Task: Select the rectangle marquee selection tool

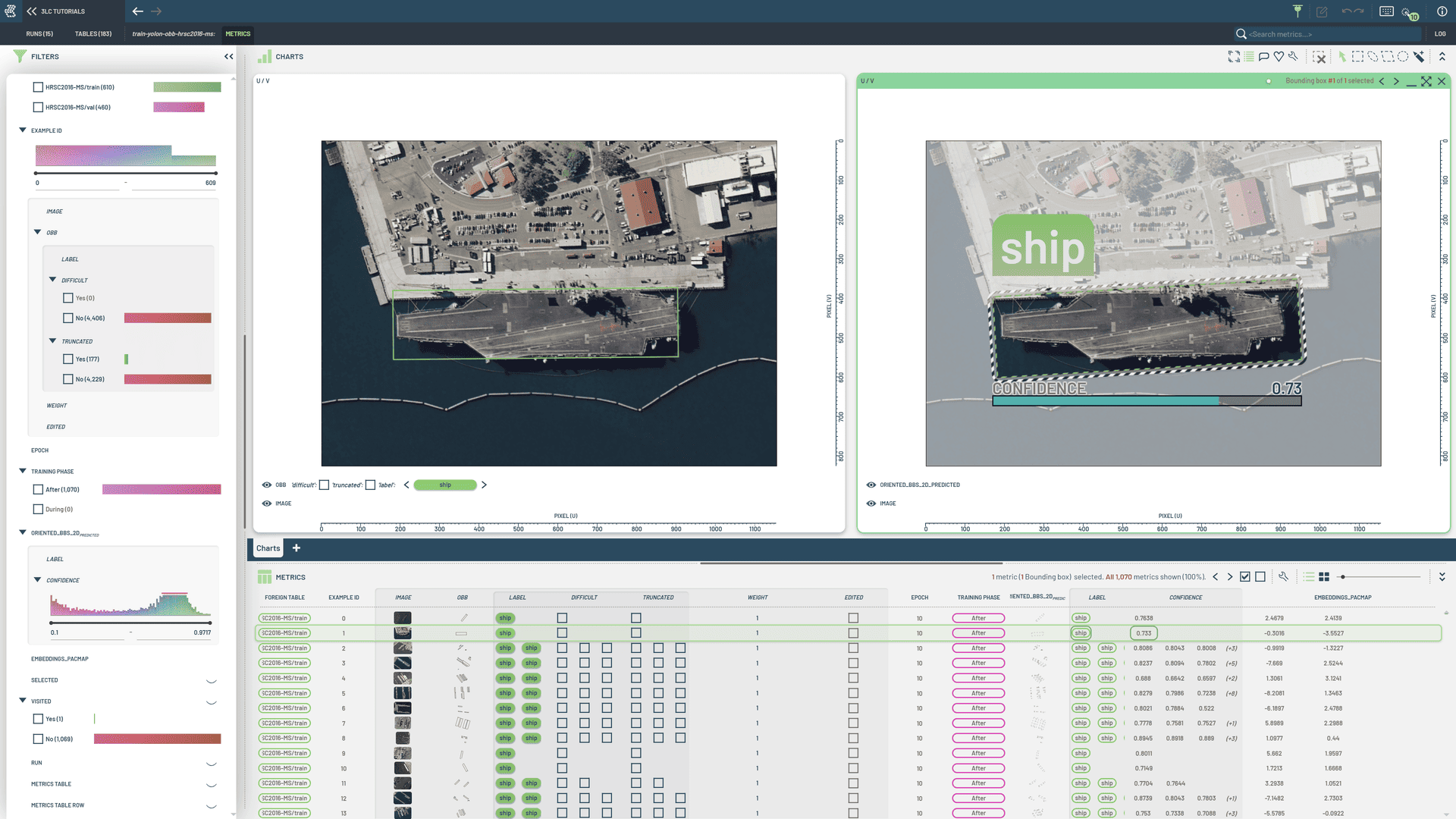Action: point(1357,57)
